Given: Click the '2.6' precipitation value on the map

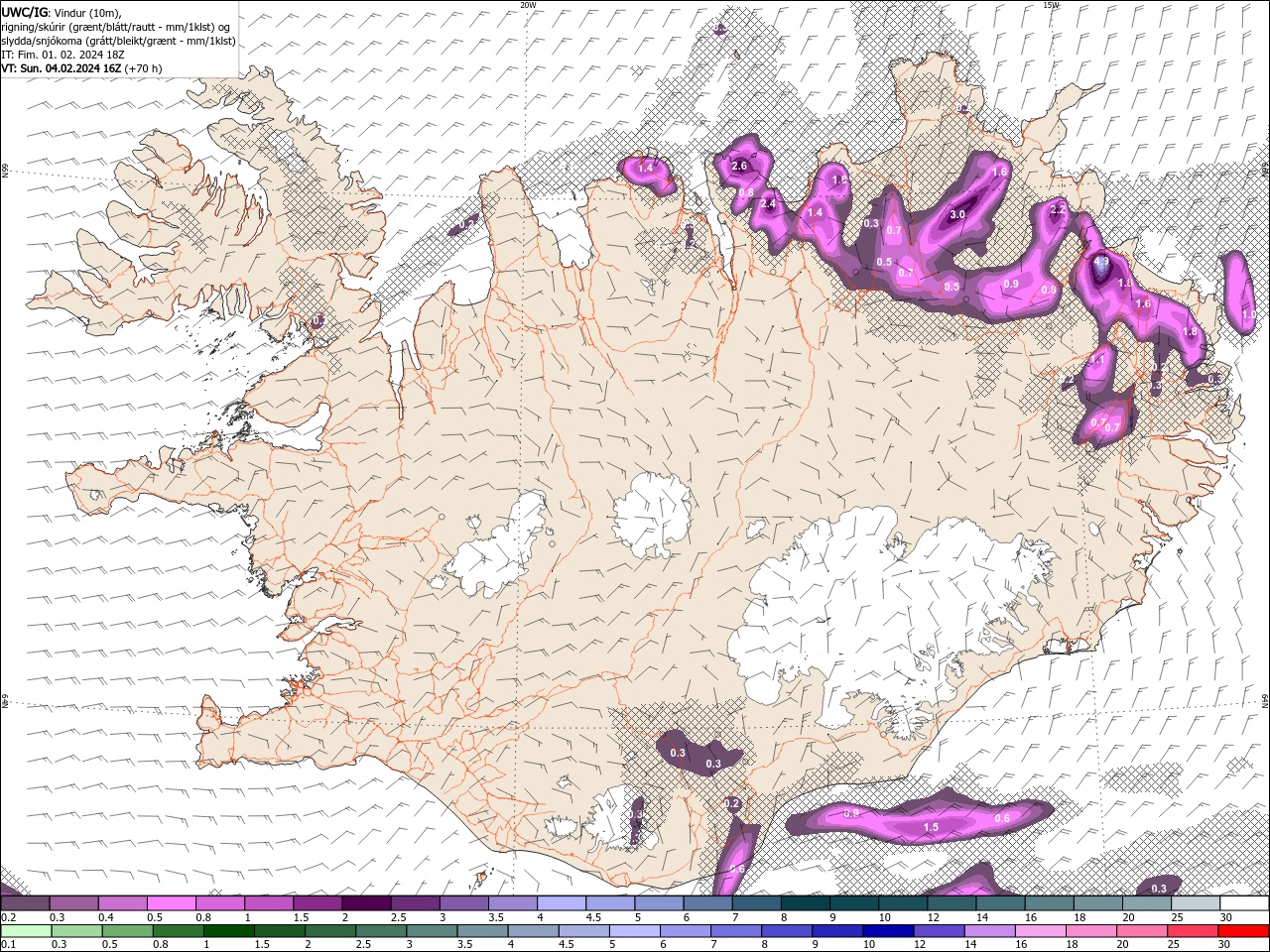Looking at the screenshot, I should tap(739, 167).
